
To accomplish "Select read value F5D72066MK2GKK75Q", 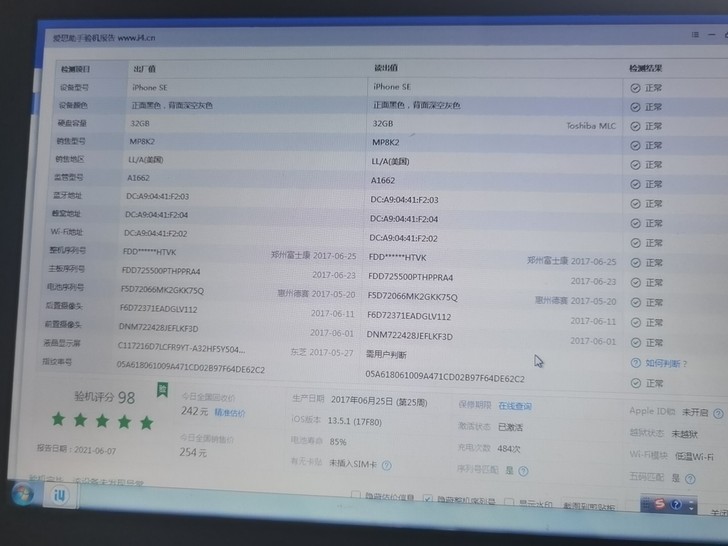I will (x=412, y=296).
